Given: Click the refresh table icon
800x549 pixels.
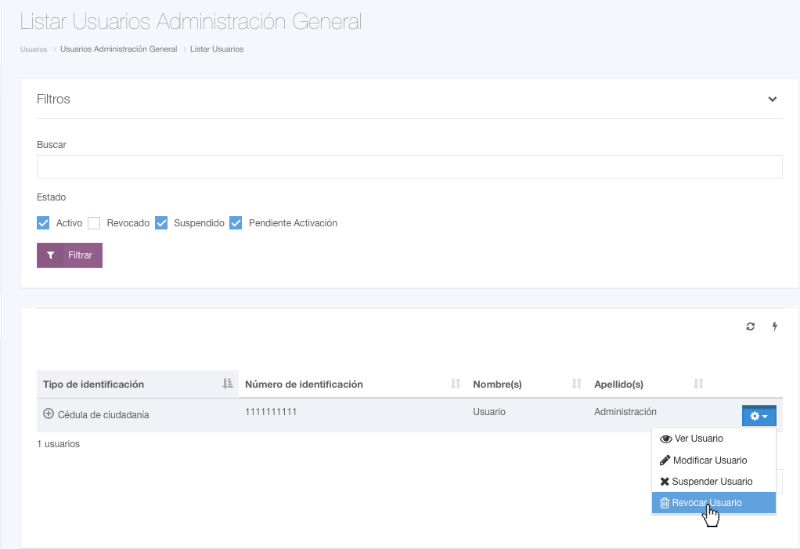Looking at the screenshot, I should [x=751, y=327].
